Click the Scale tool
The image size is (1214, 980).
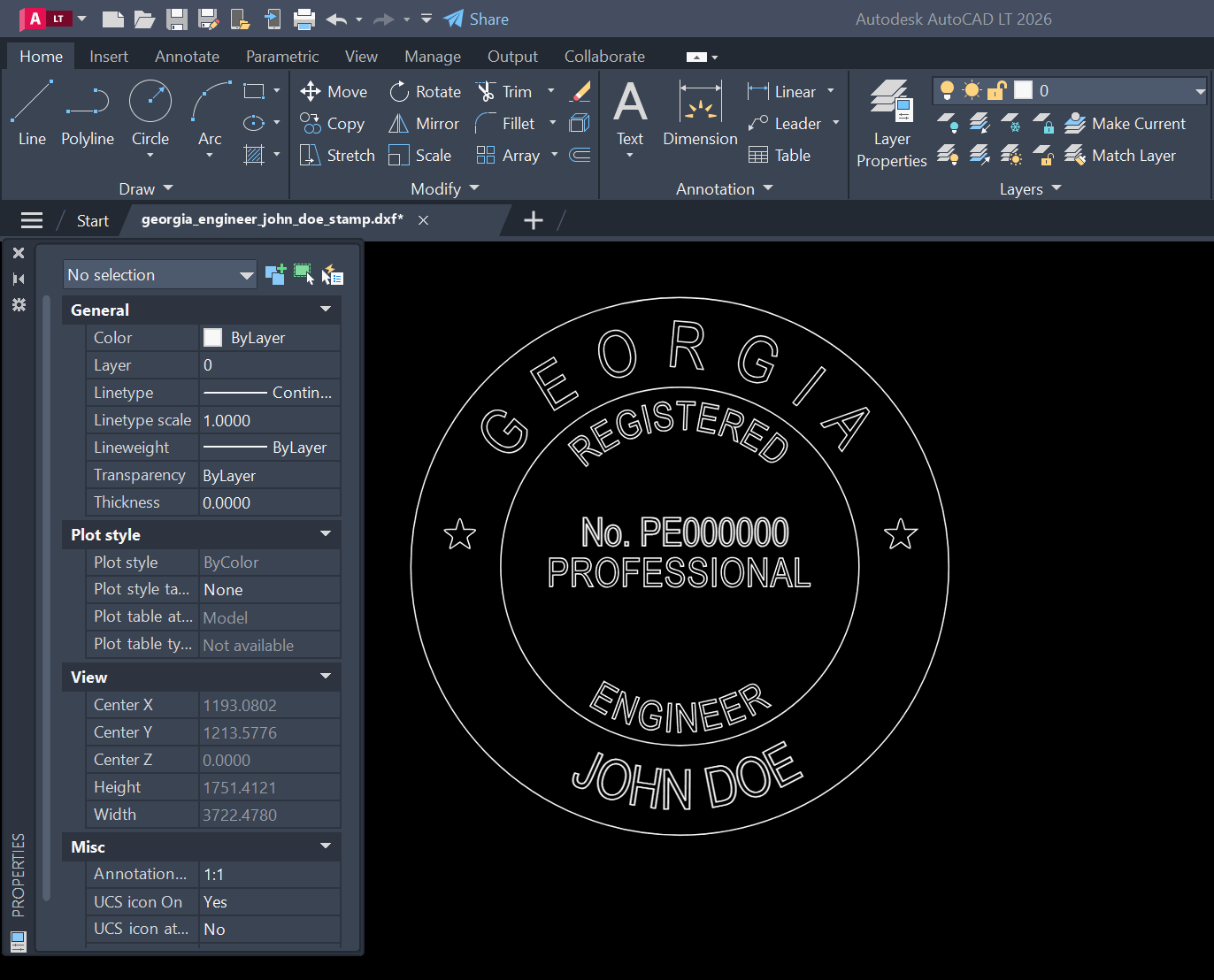[419, 156]
